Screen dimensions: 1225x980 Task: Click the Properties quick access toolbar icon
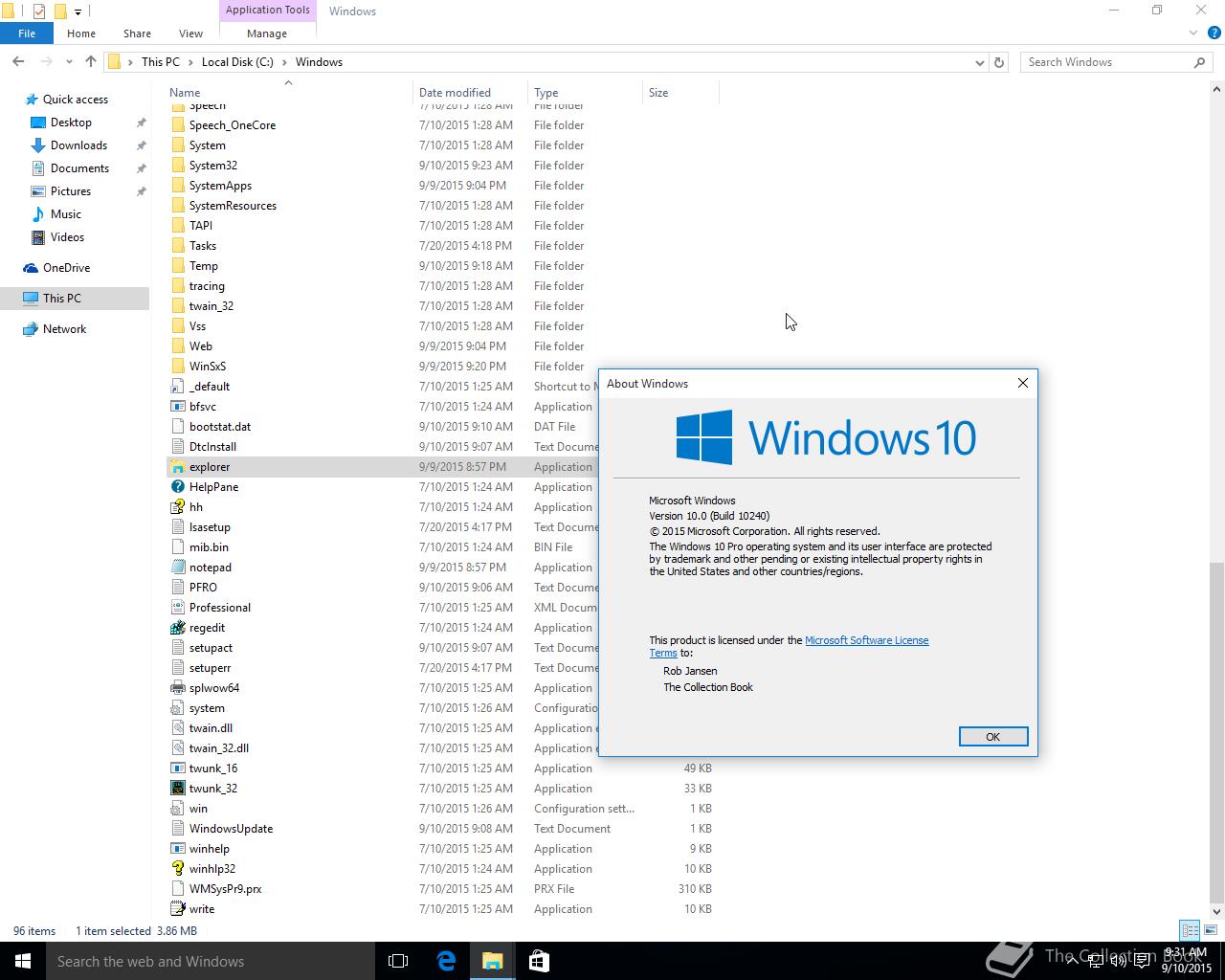39,11
